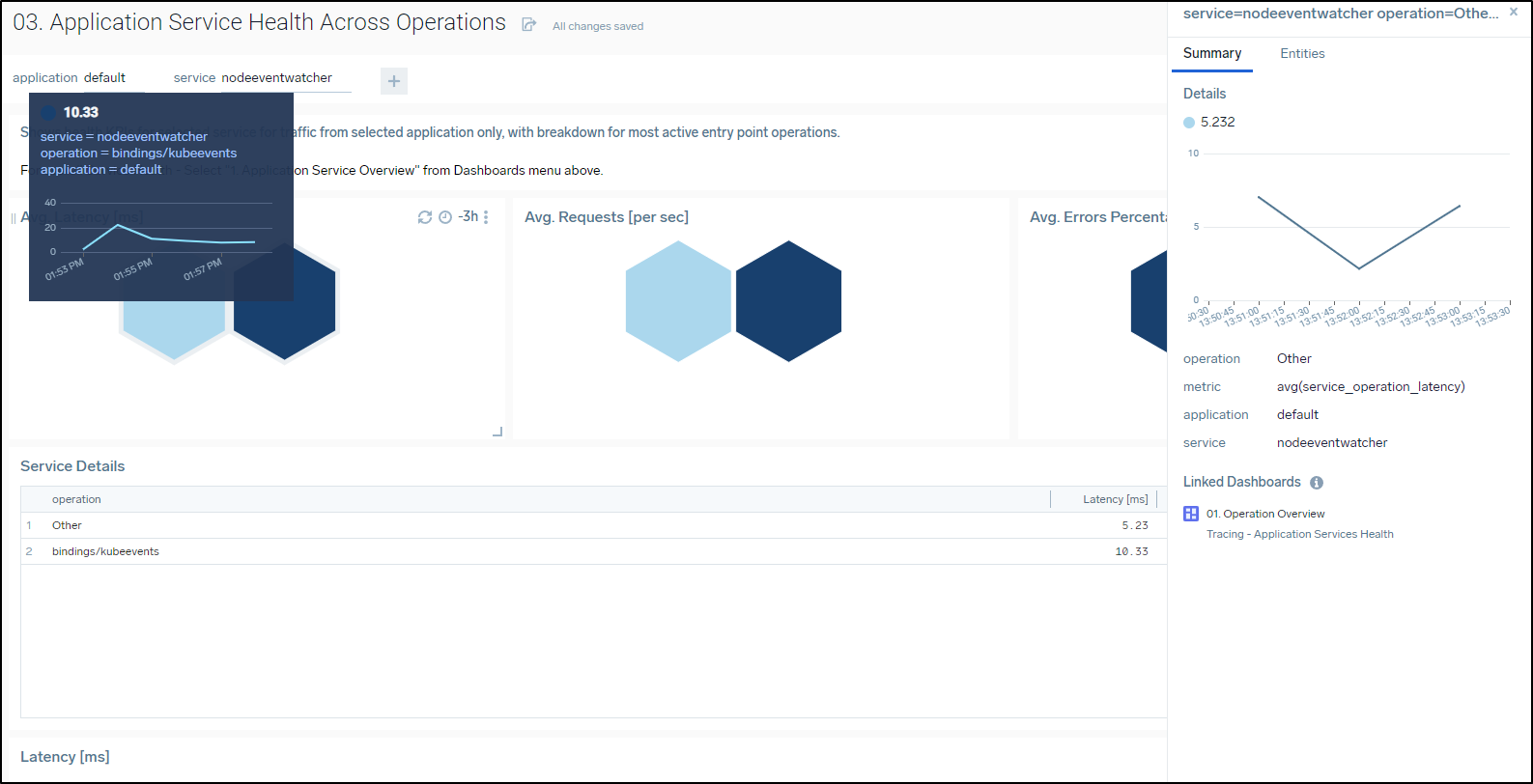Open the Avg. Latency panel kebab menu
Image resolution: width=1533 pixels, height=784 pixels.
(486, 217)
